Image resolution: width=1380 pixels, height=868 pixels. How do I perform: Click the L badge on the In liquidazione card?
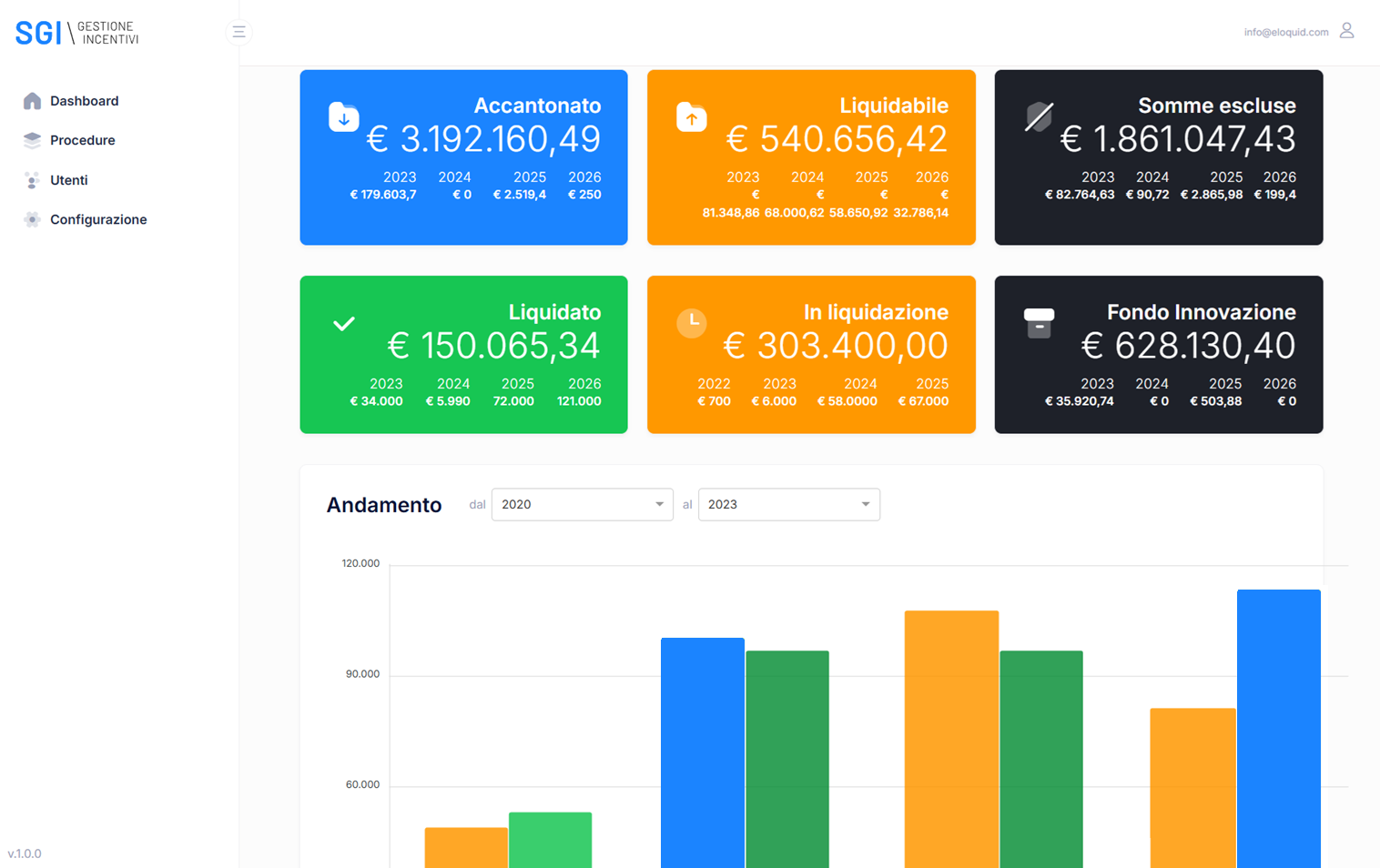[x=691, y=323]
